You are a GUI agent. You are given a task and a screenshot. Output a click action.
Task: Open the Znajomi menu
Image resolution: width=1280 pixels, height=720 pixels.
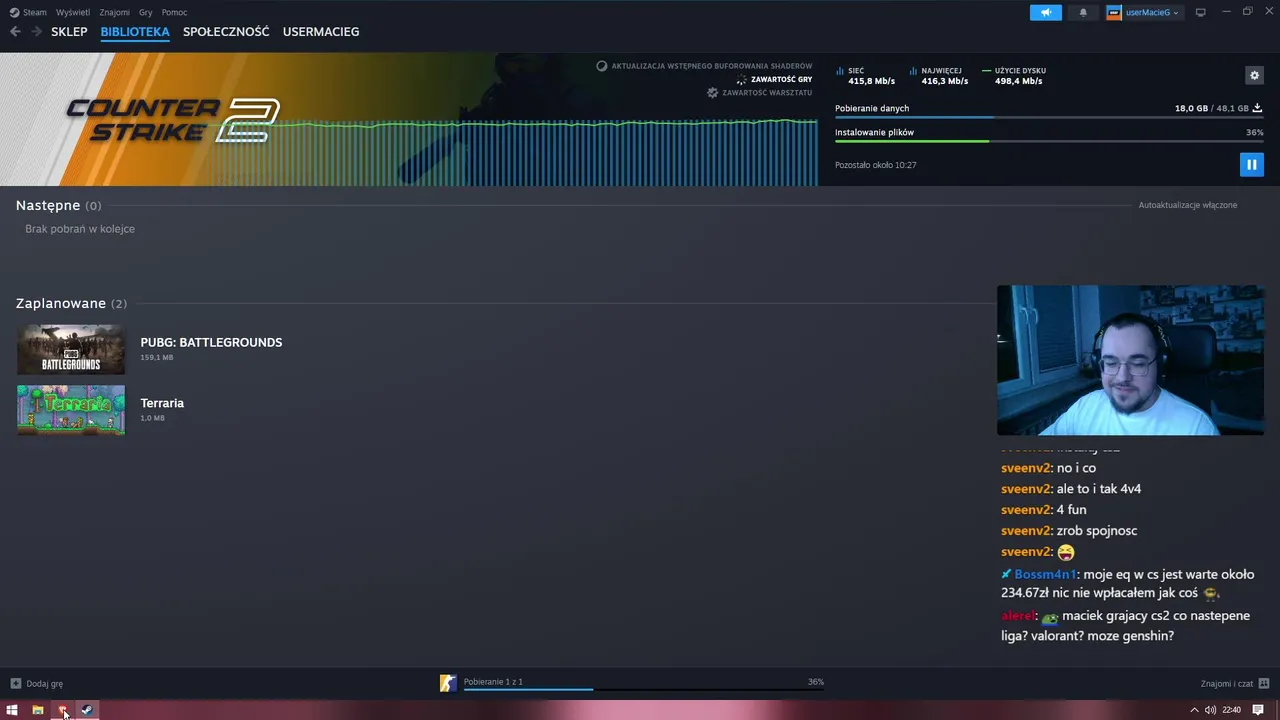(x=115, y=12)
